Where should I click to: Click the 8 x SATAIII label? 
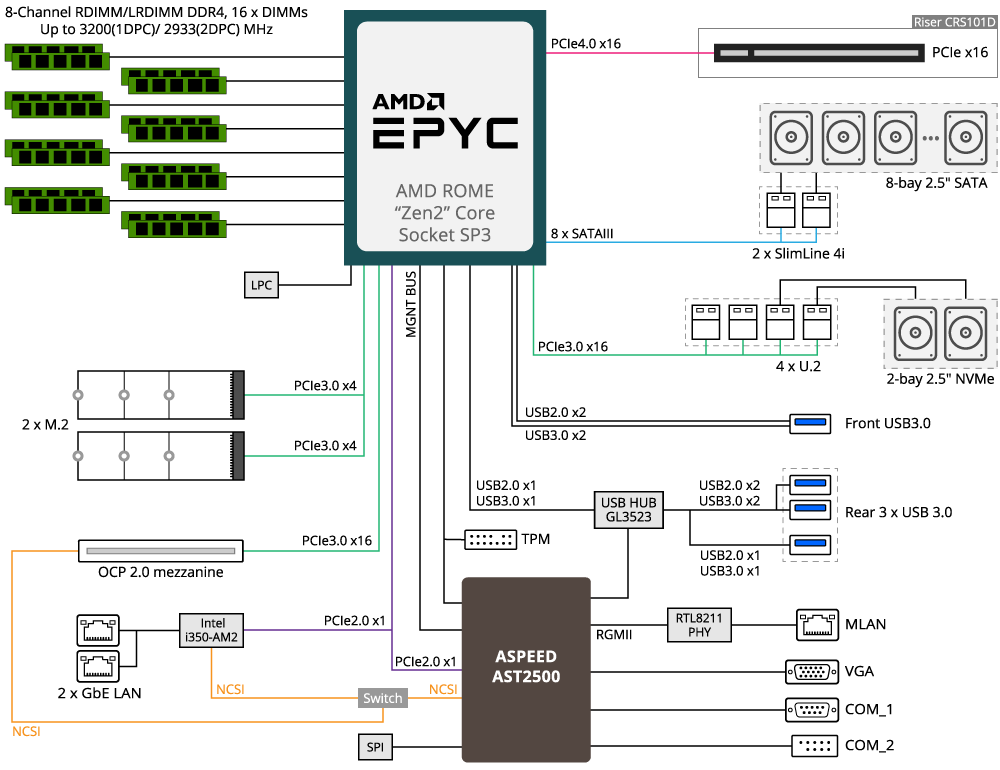[x=582, y=234]
